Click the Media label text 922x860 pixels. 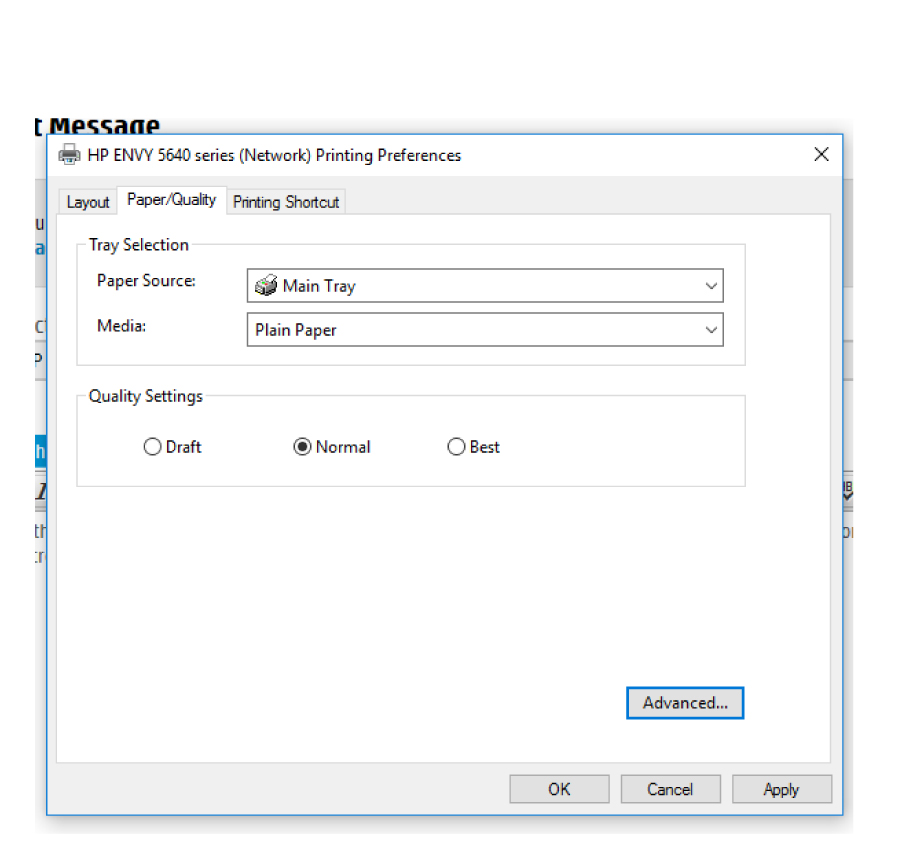click(x=121, y=326)
